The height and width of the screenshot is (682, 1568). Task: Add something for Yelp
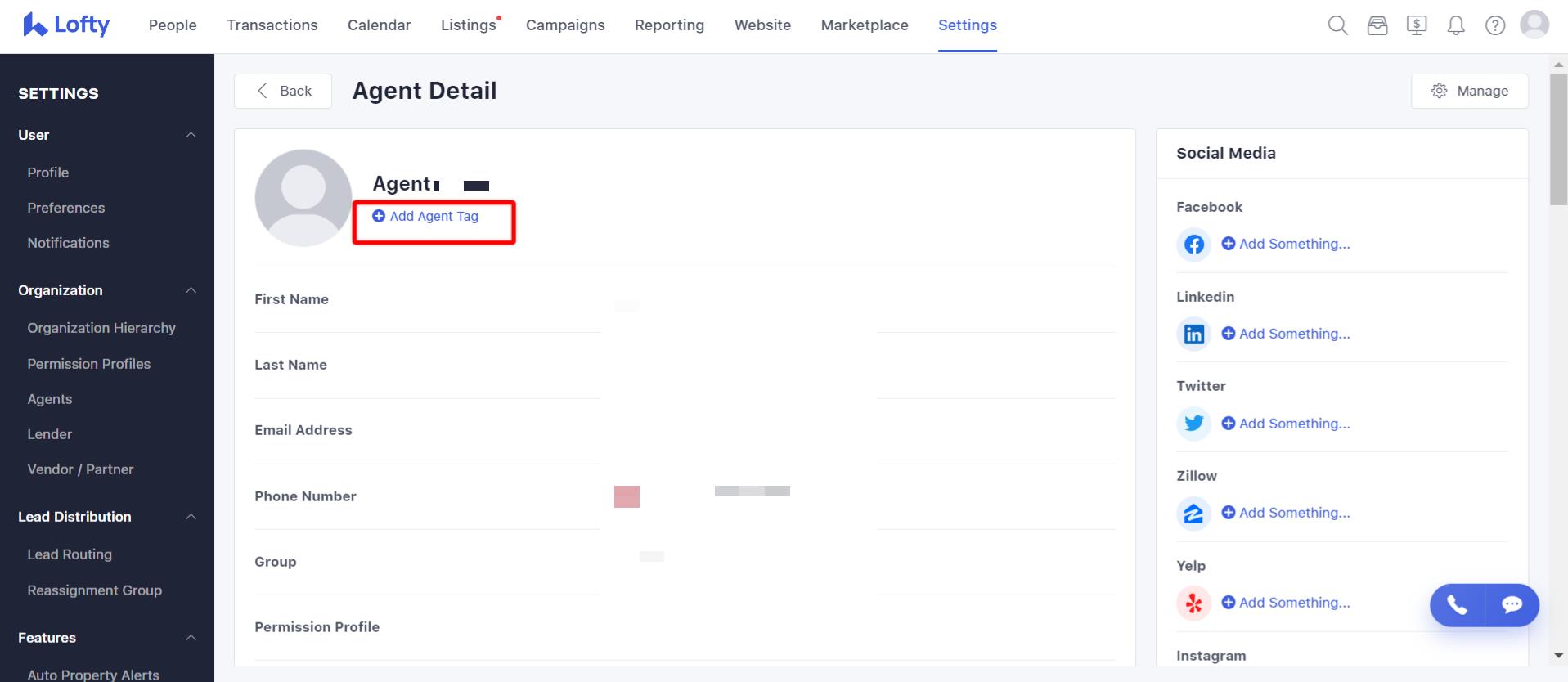[1286, 603]
